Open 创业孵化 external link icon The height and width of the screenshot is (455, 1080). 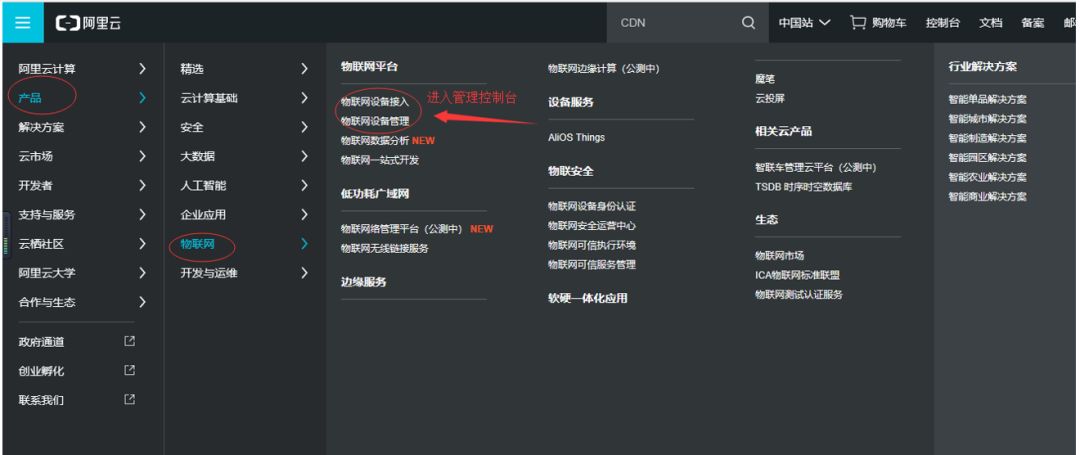[x=129, y=370]
